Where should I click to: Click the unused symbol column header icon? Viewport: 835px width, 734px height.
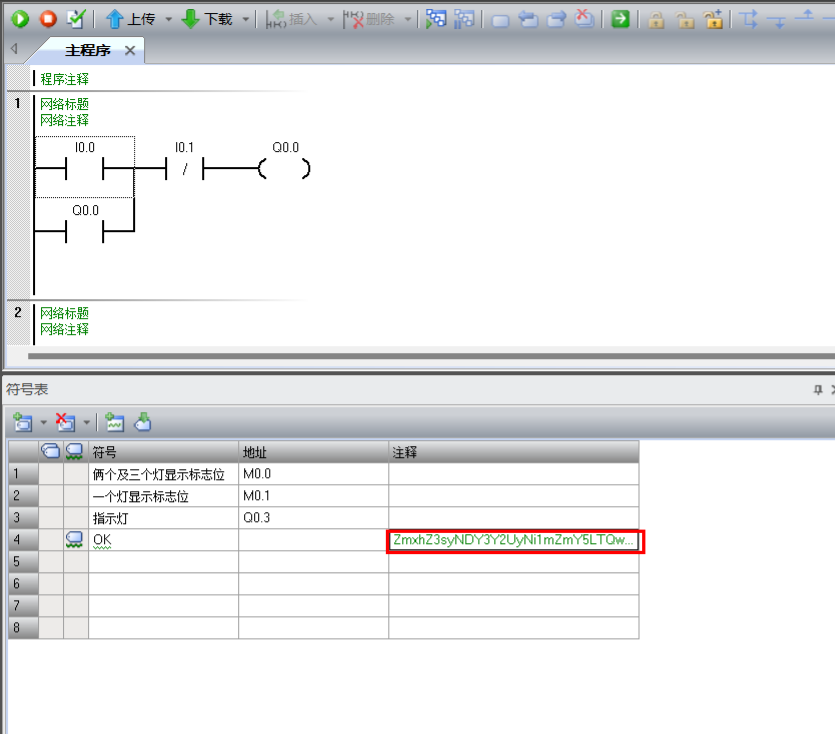coord(75,452)
